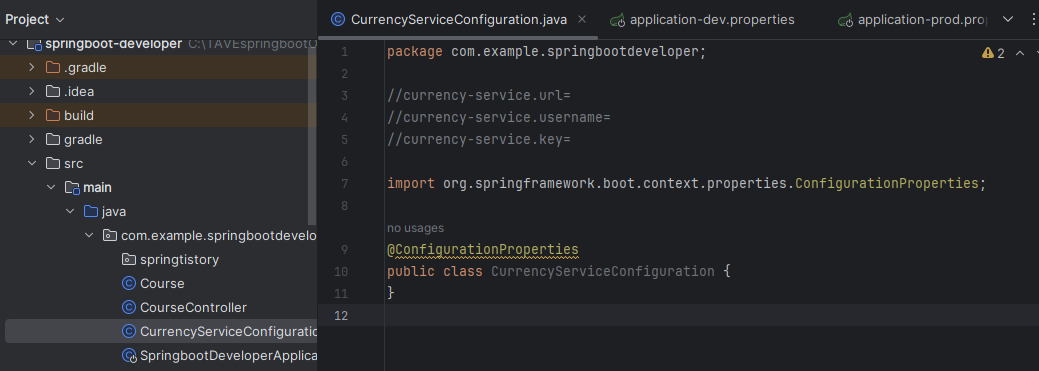
Task: Expand the gradle folder
Action: (31, 139)
